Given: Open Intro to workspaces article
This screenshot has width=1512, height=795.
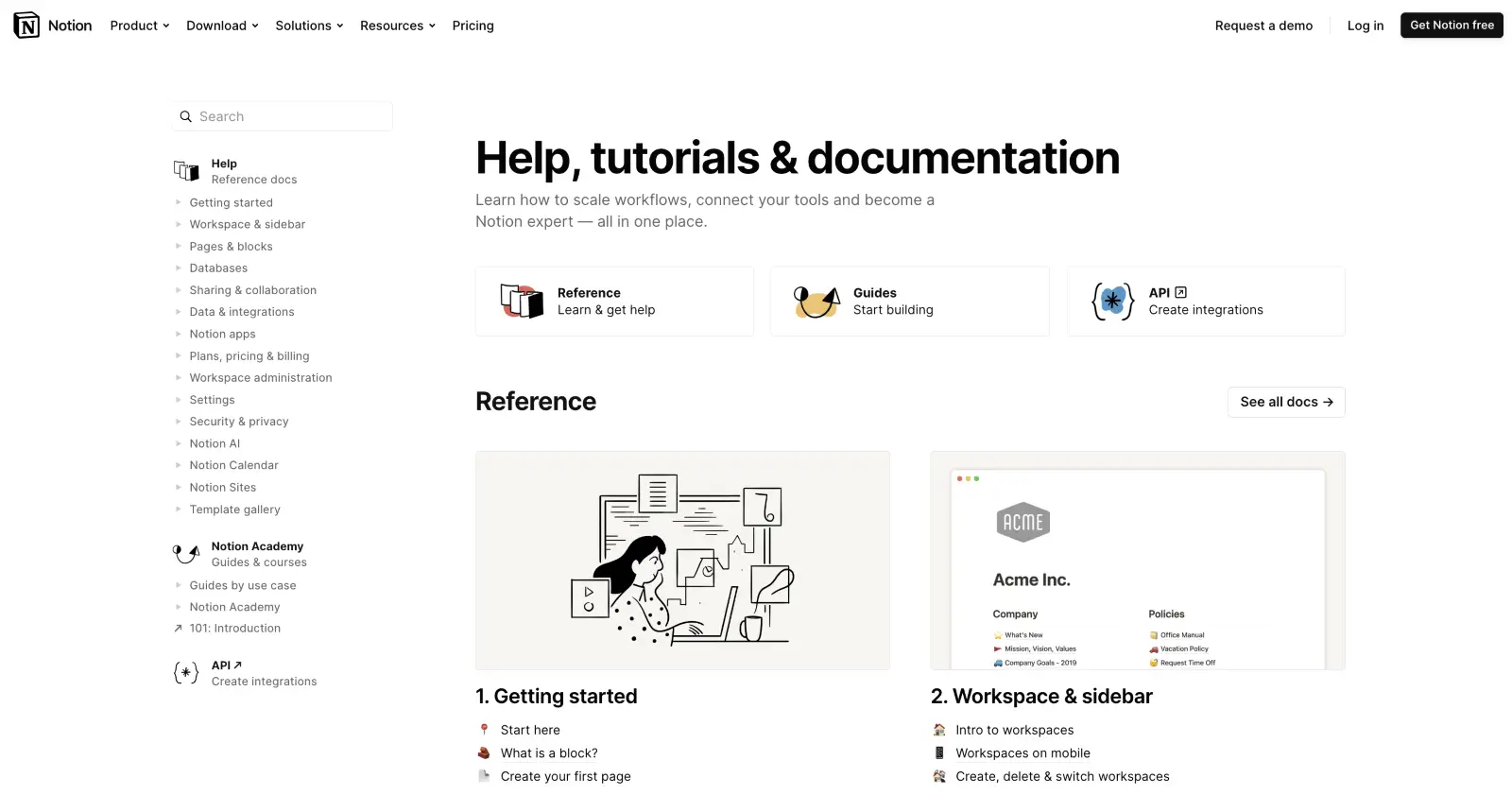Looking at the screenshot, I should (x=1015, y=730).
